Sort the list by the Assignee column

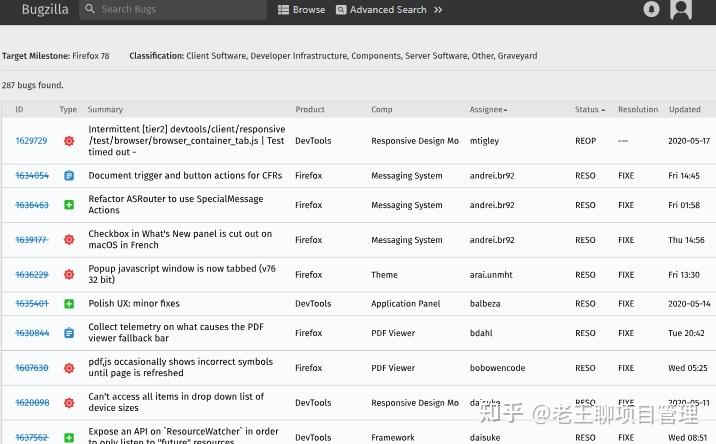click(488, 109)
